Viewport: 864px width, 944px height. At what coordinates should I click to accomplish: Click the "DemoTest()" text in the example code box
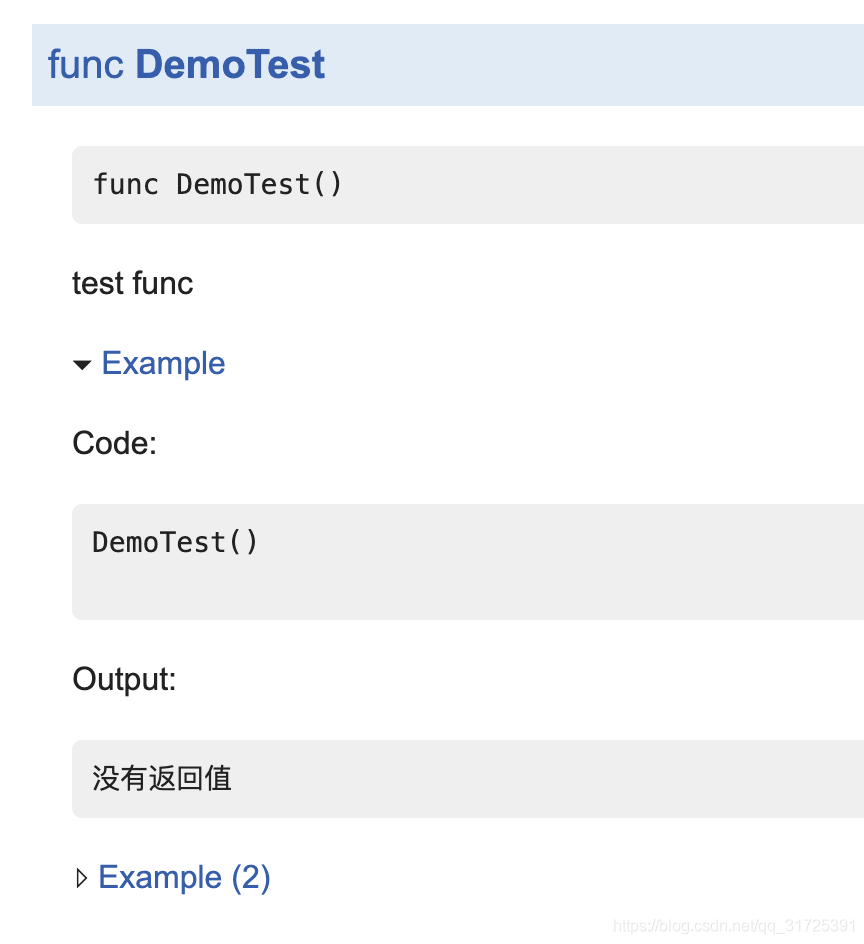click(x=175, y=542)
